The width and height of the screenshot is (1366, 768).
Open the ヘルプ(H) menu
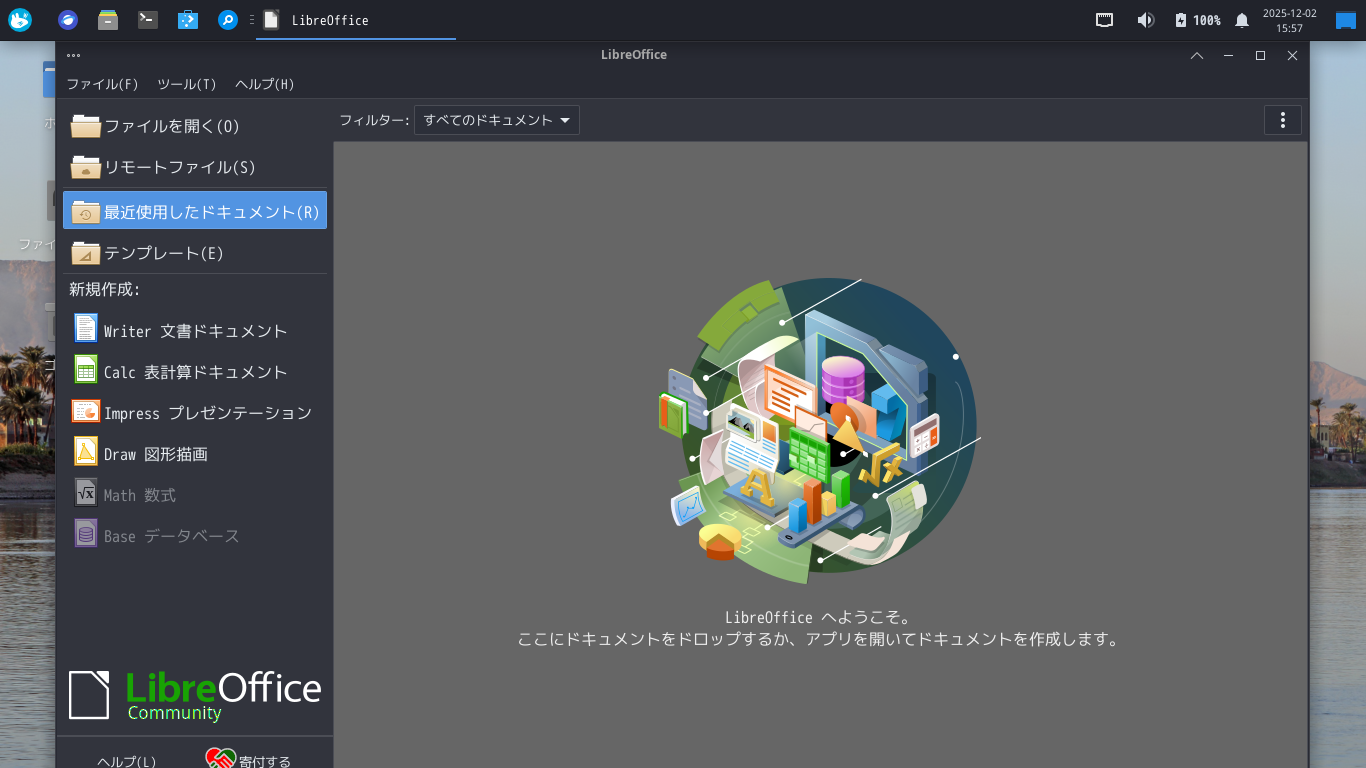pyautogui.click(x=264, y=84)
